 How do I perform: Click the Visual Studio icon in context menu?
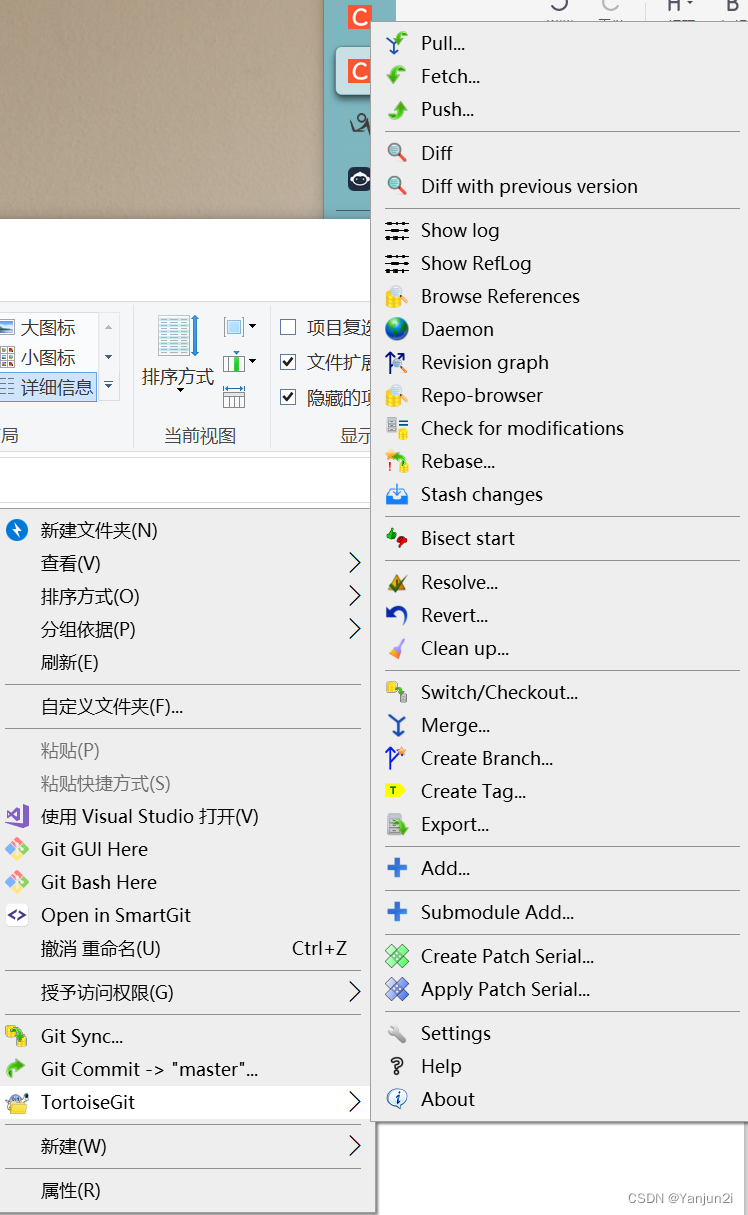coord(17,816)
